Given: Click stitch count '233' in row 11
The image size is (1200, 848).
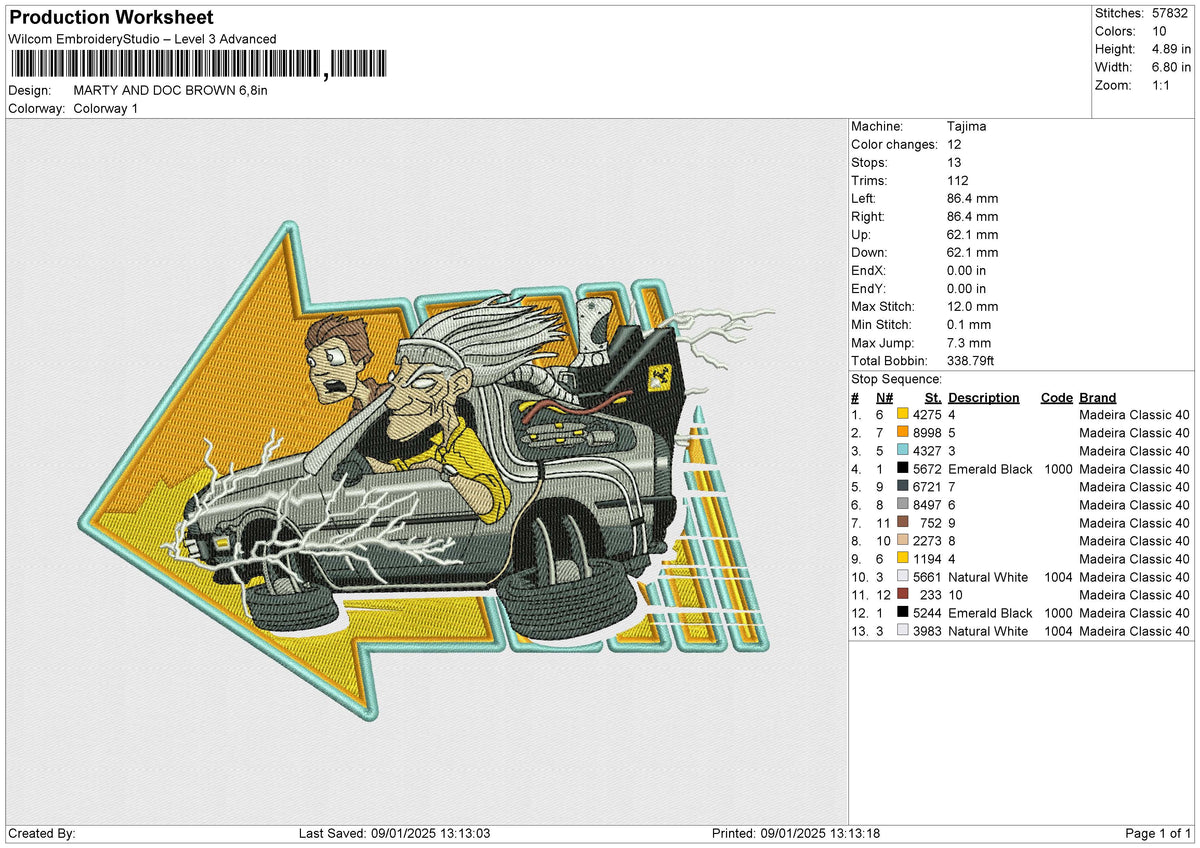Looking at the screenshot, I should coord(931,595).
